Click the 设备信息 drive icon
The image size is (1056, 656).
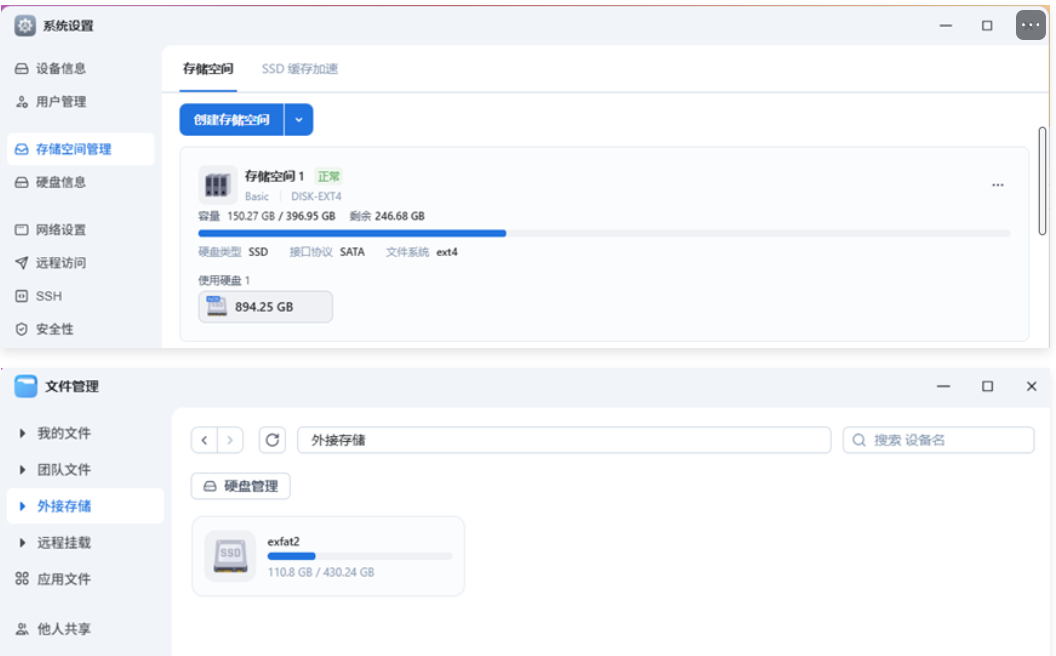[x=22, y=69]
